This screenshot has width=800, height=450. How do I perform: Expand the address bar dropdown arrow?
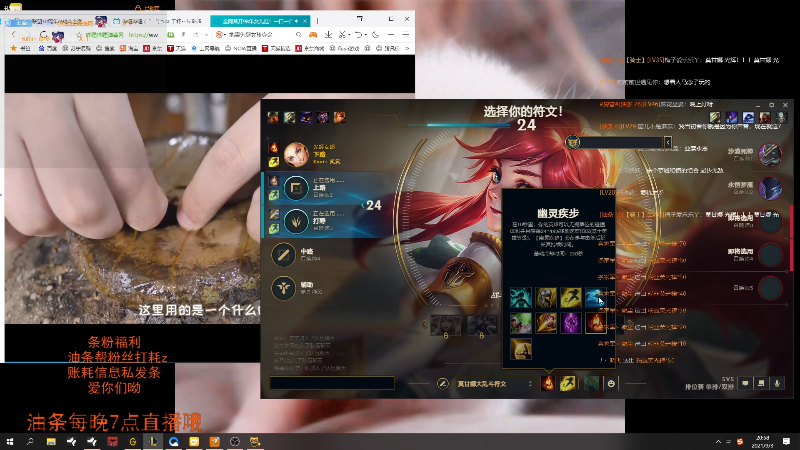pos(206,35)
